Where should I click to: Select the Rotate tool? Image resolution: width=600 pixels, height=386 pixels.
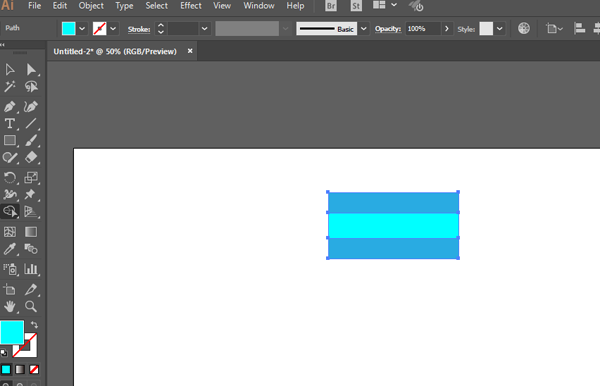10,178
